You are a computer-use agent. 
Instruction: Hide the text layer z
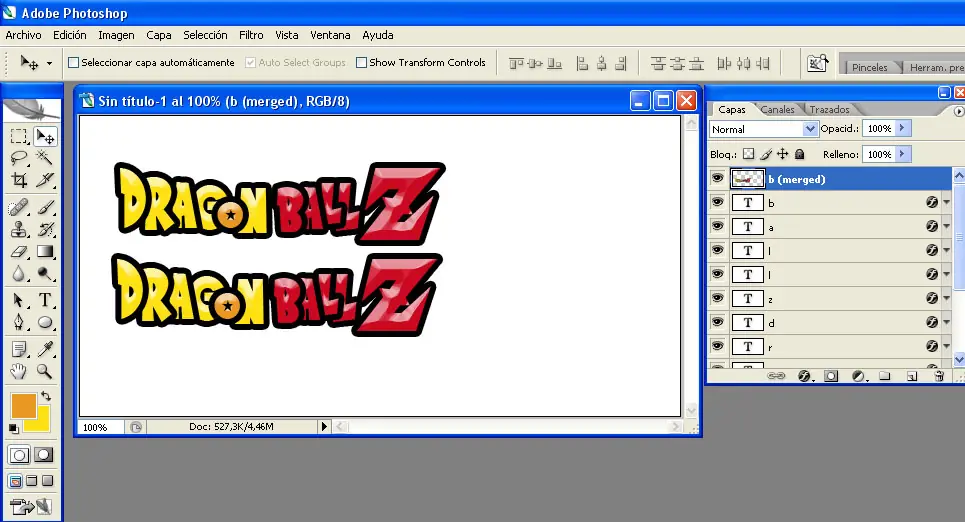pos(718,299)
